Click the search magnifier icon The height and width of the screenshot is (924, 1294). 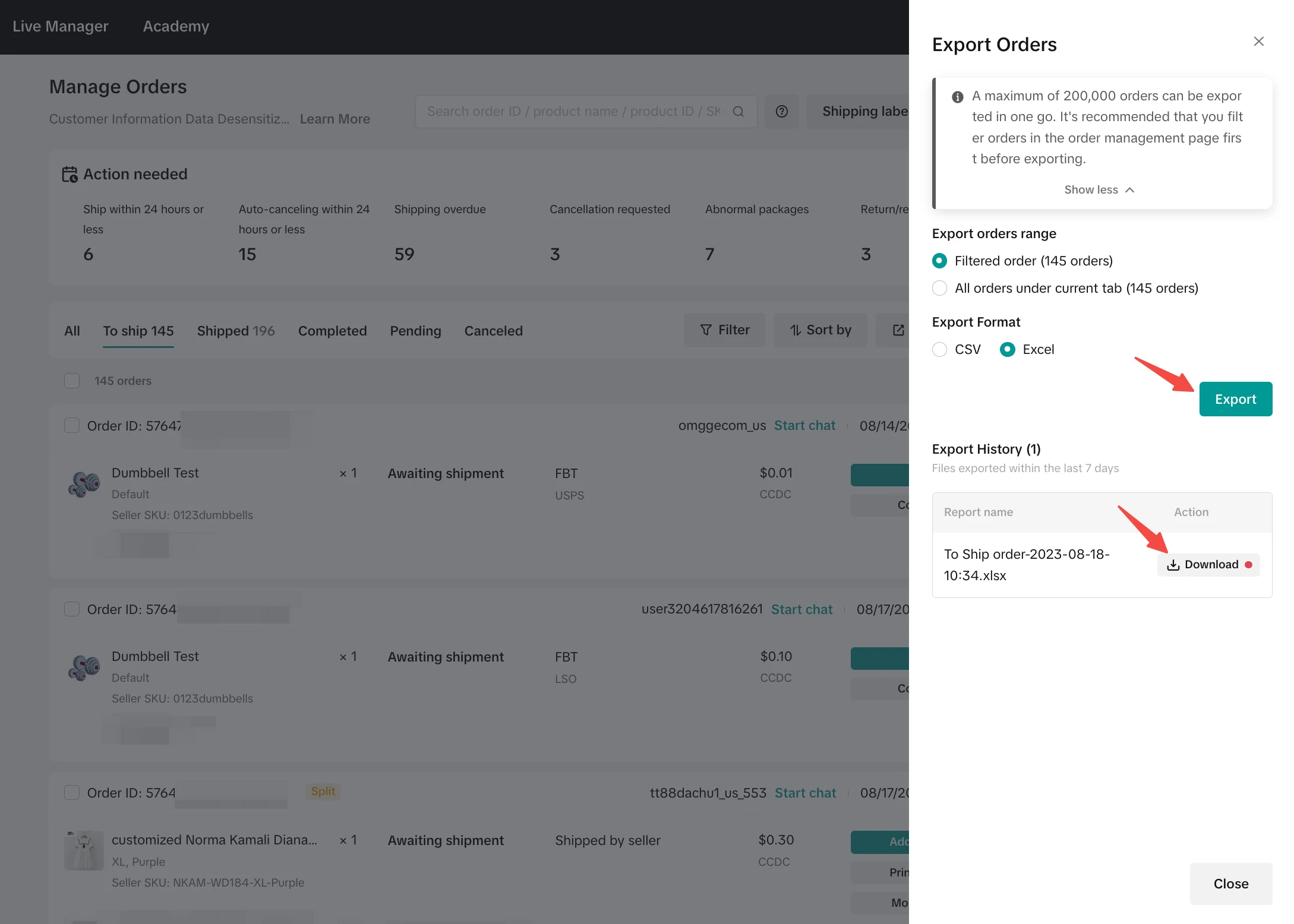[738, 112]
